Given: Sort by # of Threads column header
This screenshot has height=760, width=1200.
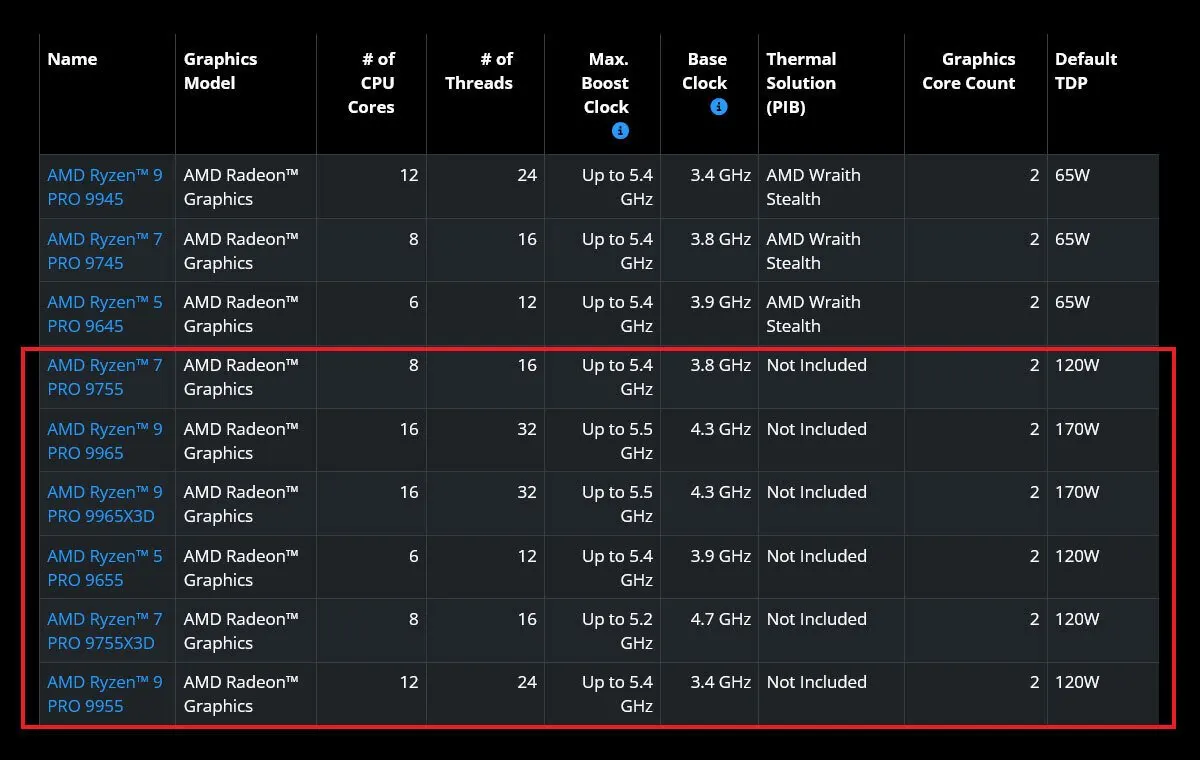Looking at the screenshot, I should point(479,71).
